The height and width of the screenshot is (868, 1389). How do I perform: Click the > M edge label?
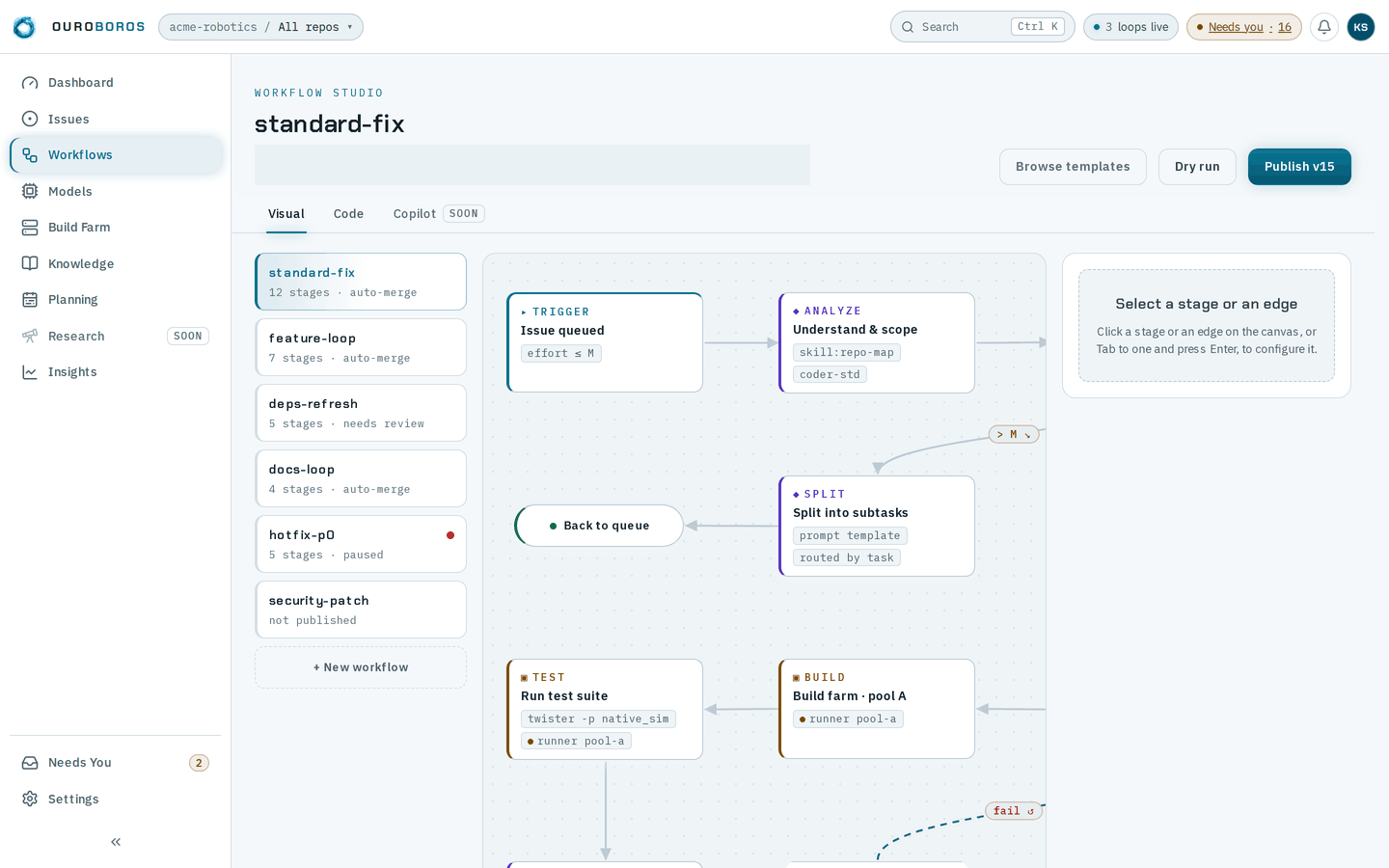1014,434
